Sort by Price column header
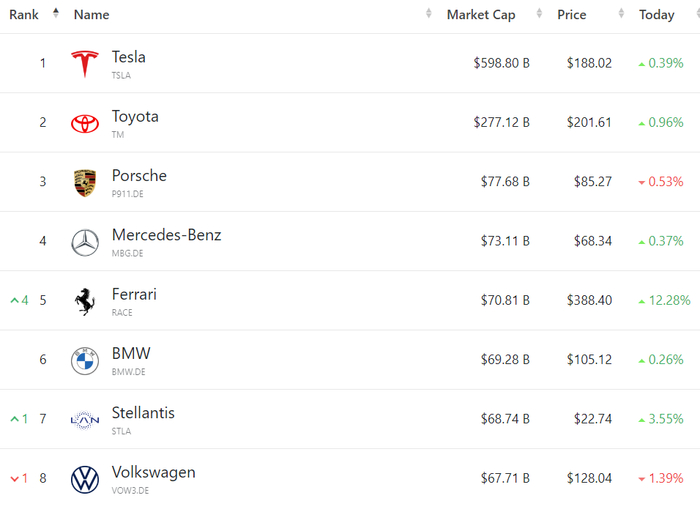The image size is (700, 507). coord(572,15)
